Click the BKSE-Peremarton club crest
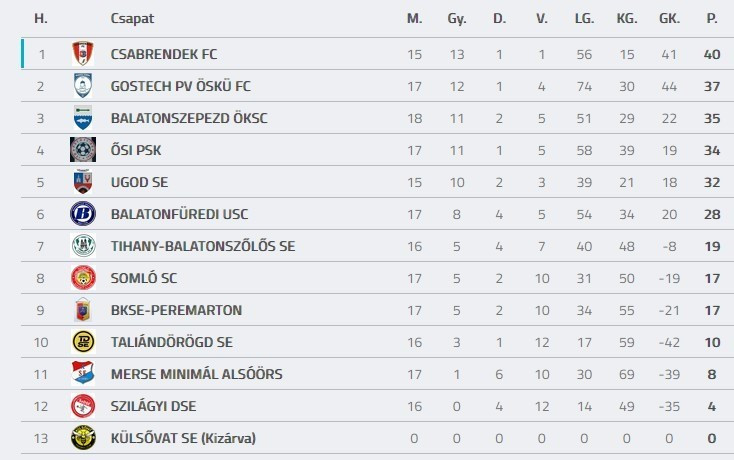This screenshot has width=734, height=460. 83,310
